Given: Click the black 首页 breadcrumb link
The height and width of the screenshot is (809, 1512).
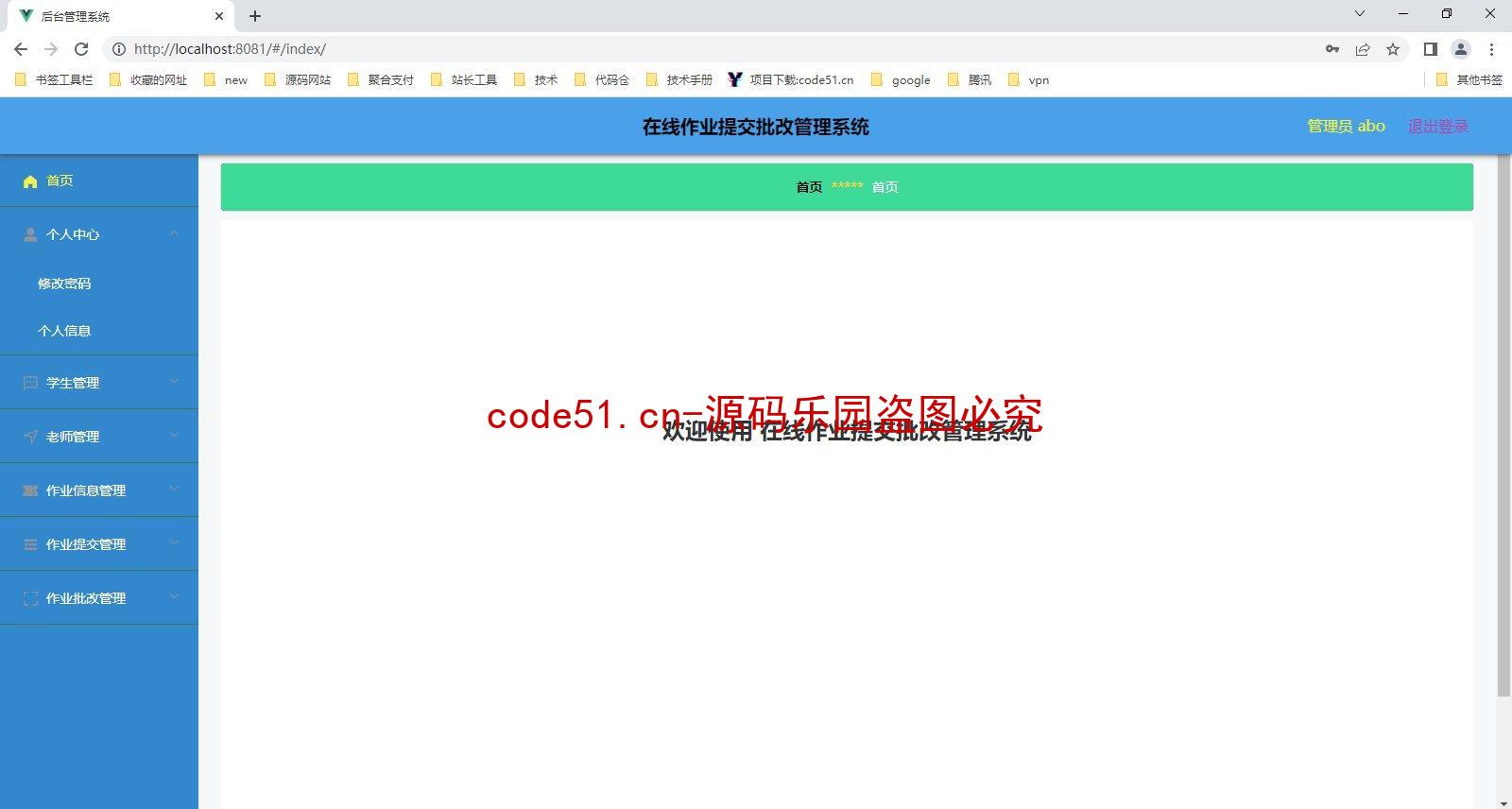Looking at the screenshot, I should tap(809, 187).
